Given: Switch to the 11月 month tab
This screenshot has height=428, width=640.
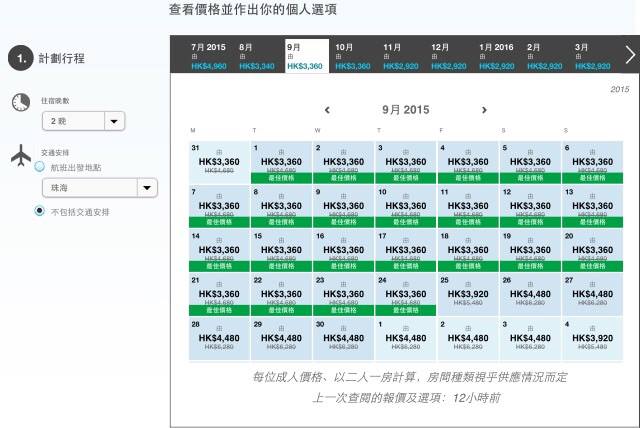Looking at the screenshot, I should tap(402, 56).
